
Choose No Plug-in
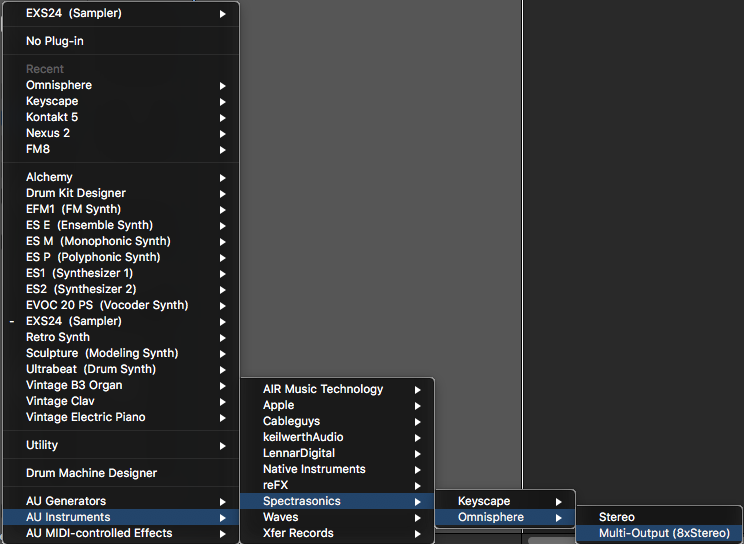pos(121,41)
